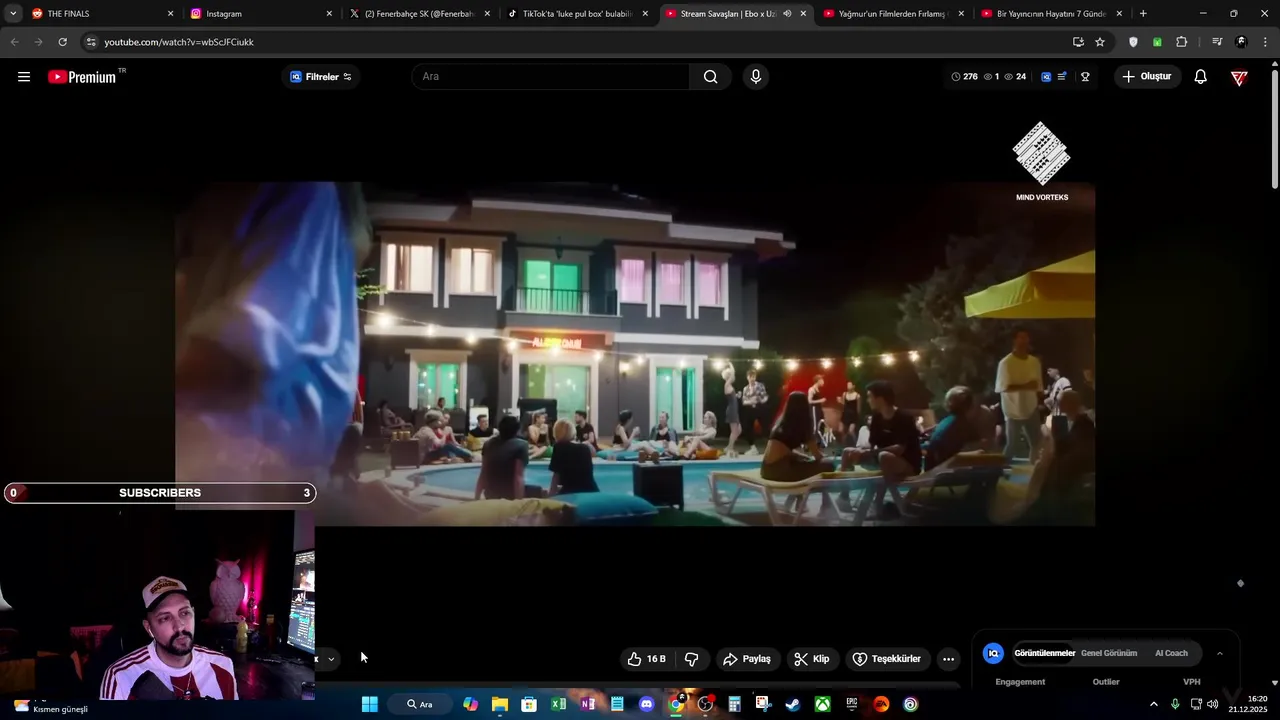
Task: Expand dropdown chevron below webcam overlay
Action: pos(331,659)
